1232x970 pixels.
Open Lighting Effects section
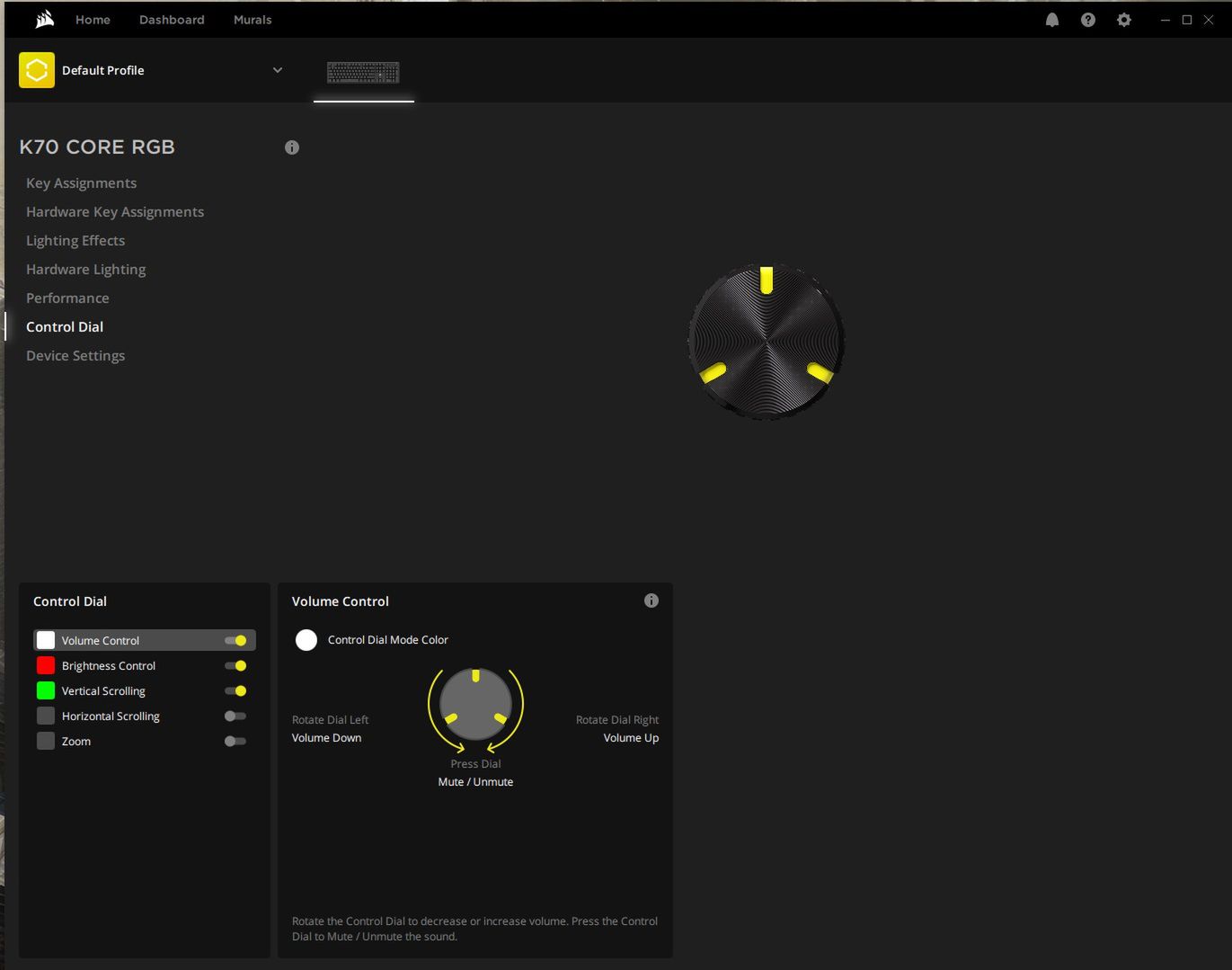point(75,240)
